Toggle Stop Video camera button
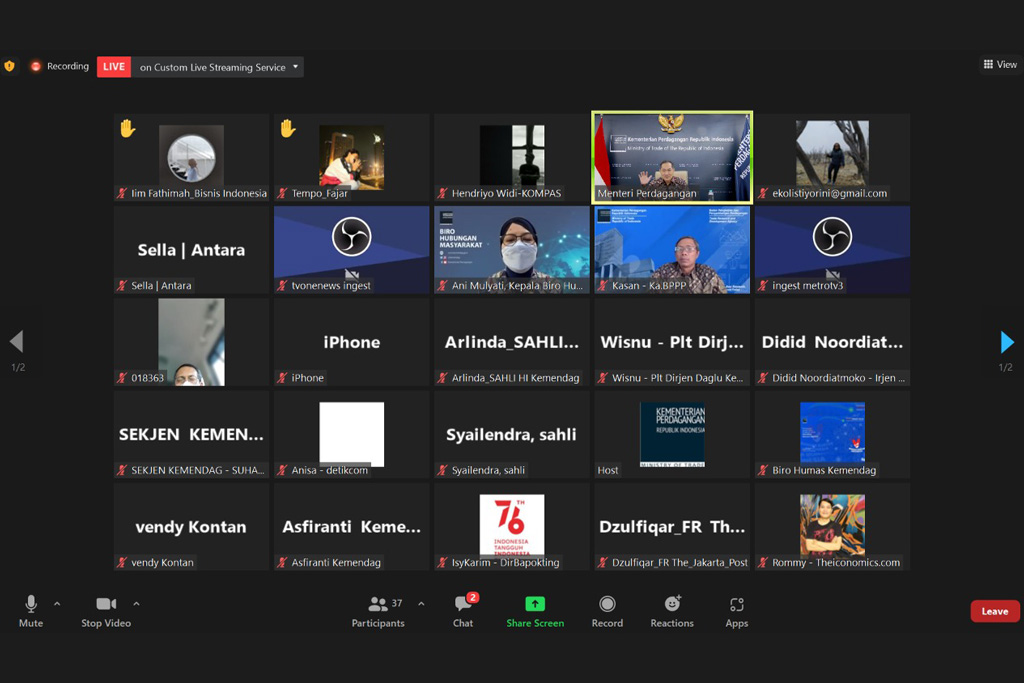Image resolution: width=1024 pixels, height=683 pixels. point(106,605)
